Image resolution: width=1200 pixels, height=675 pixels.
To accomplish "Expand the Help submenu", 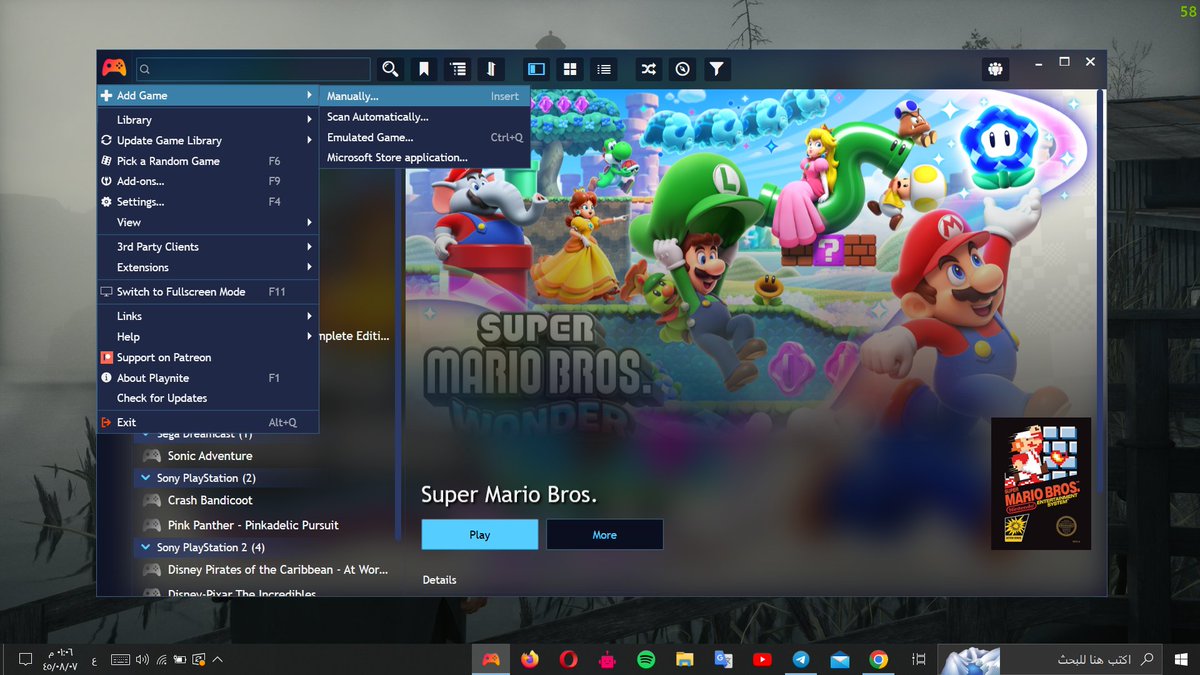I will coord(208,337).
